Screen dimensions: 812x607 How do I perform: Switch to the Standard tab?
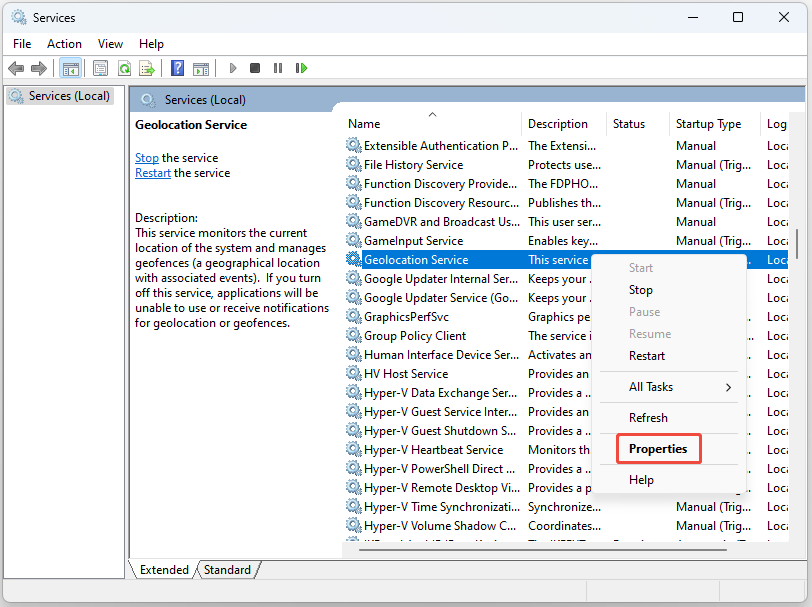[227, 570]
